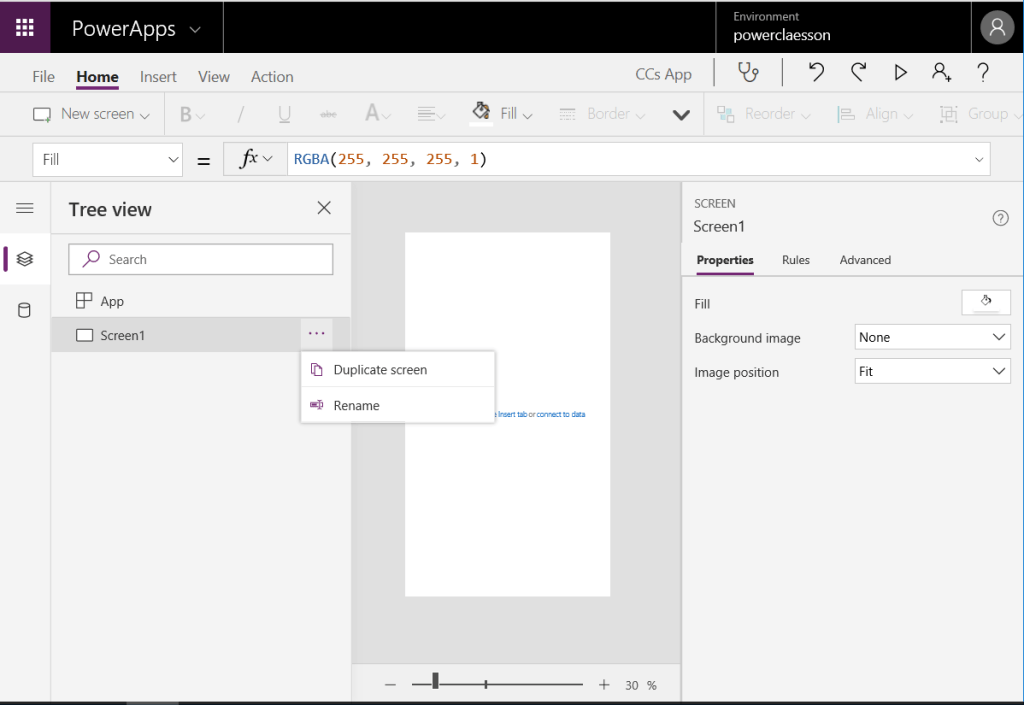1024x705 pixels.
Task: Click the connect to data link
Action: tap(561, 414)
